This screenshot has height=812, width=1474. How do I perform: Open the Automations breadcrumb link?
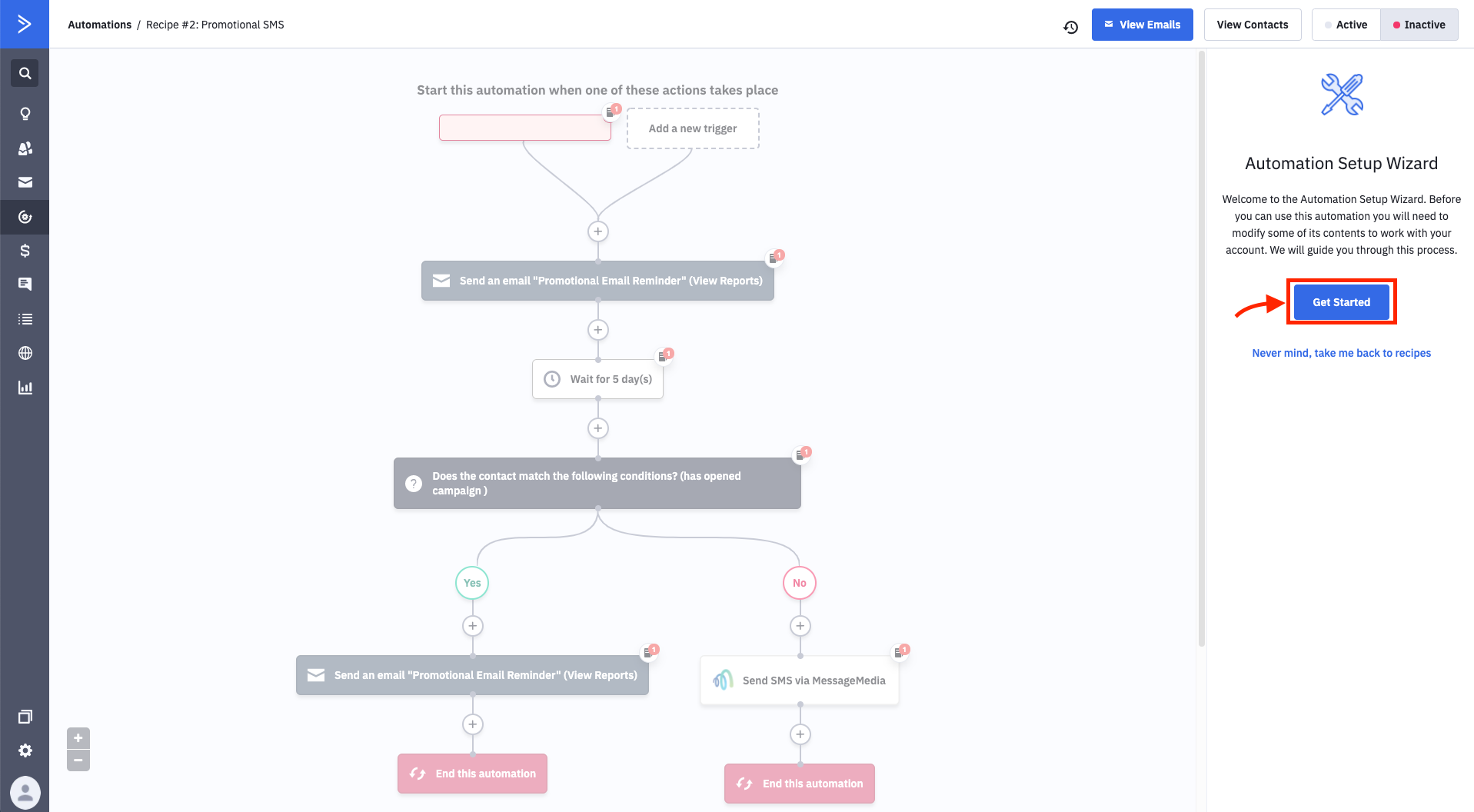click(x=99, y=24)
